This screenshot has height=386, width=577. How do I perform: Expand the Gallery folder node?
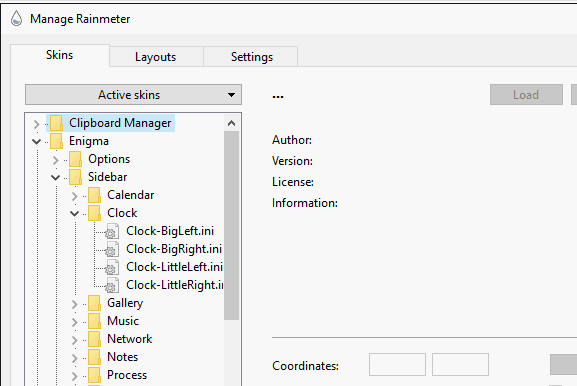click(75, 304)
